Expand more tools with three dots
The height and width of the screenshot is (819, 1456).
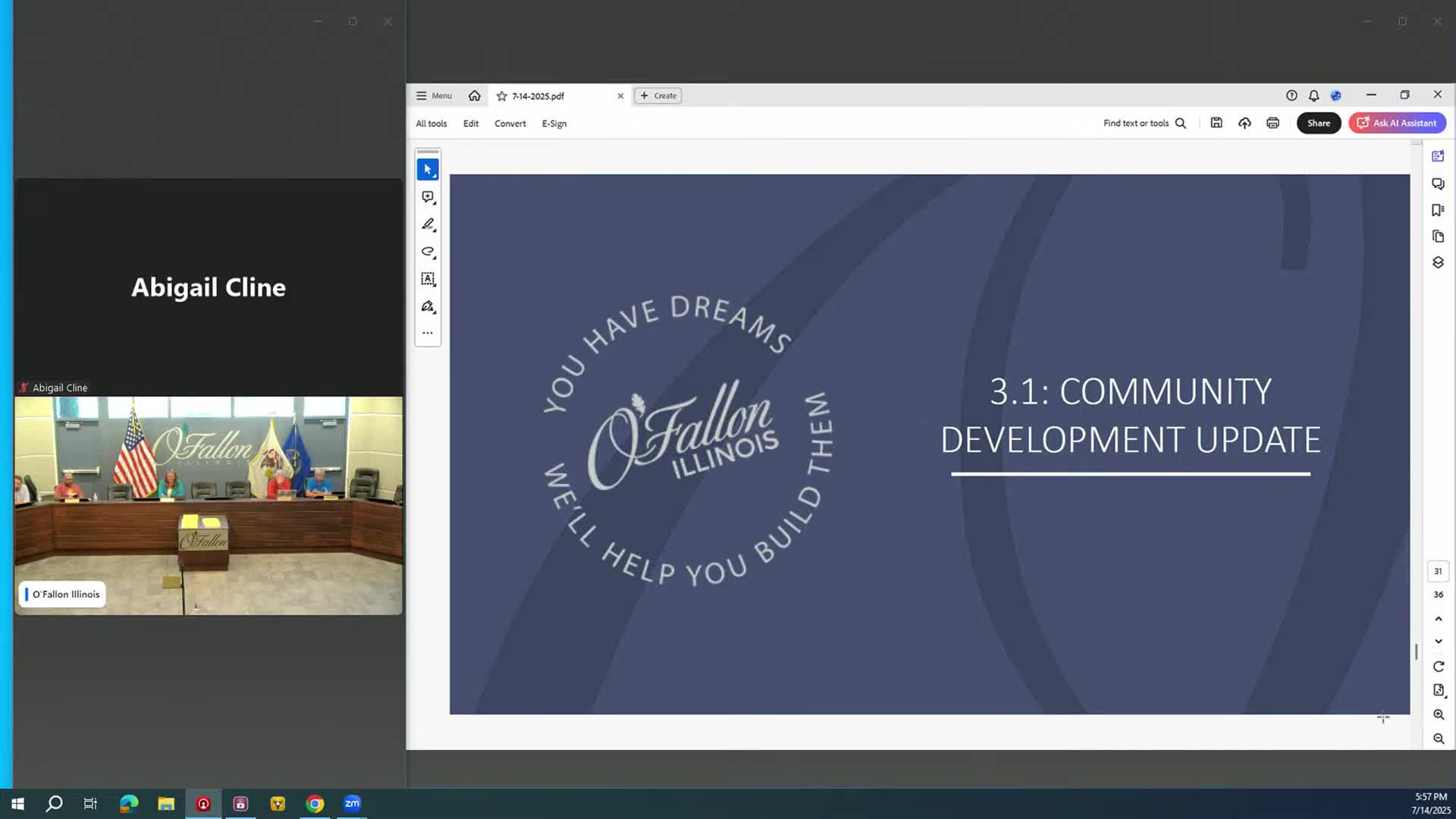tap(428, 333)
